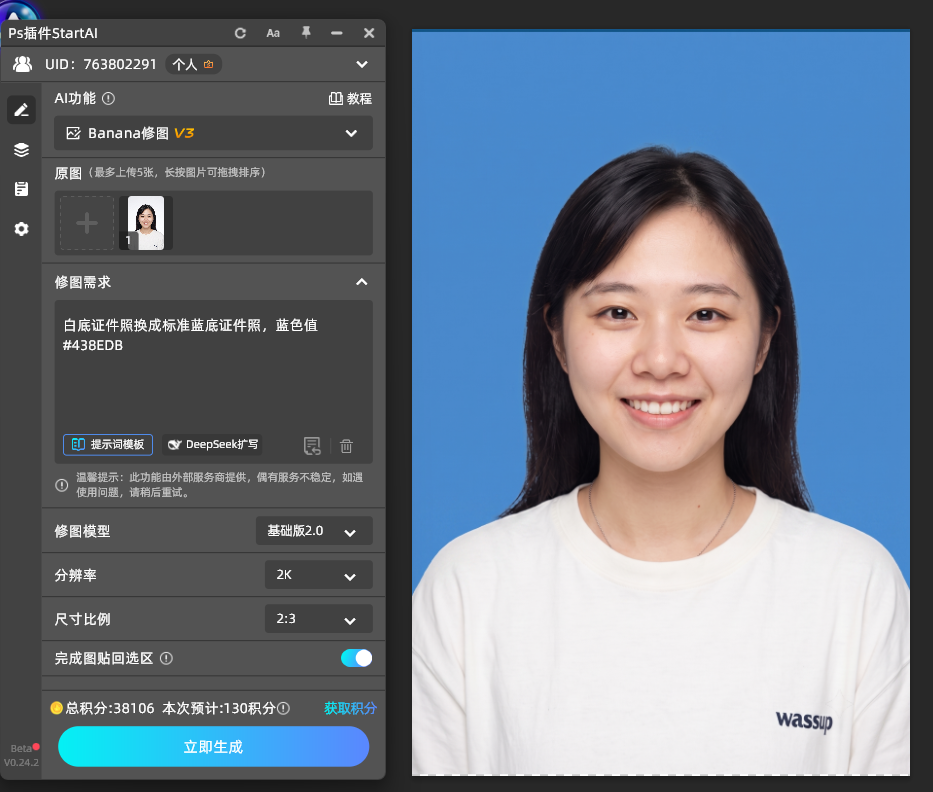Click the user avatar icon next to UID
The image size is (933, 792).
coord(23,64)
